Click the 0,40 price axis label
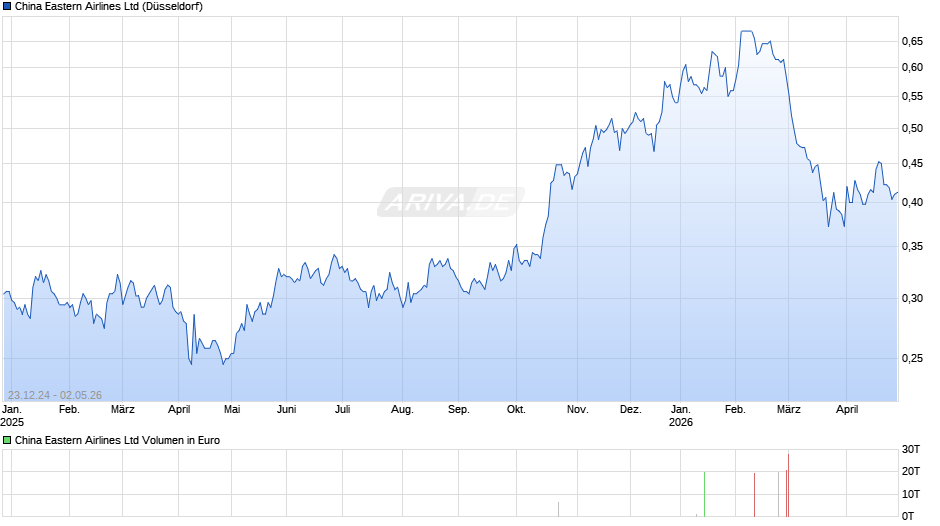 (x=912, y=203)
